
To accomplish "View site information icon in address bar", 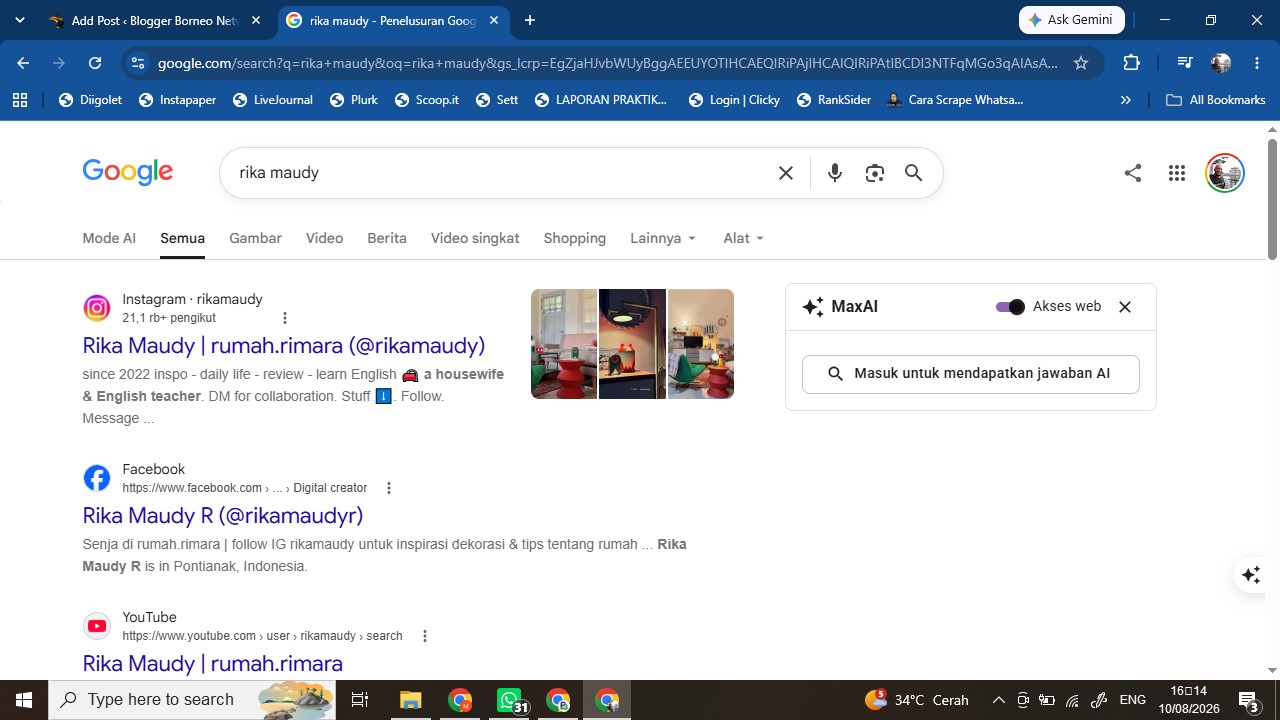I will click(x=138, y=63).
